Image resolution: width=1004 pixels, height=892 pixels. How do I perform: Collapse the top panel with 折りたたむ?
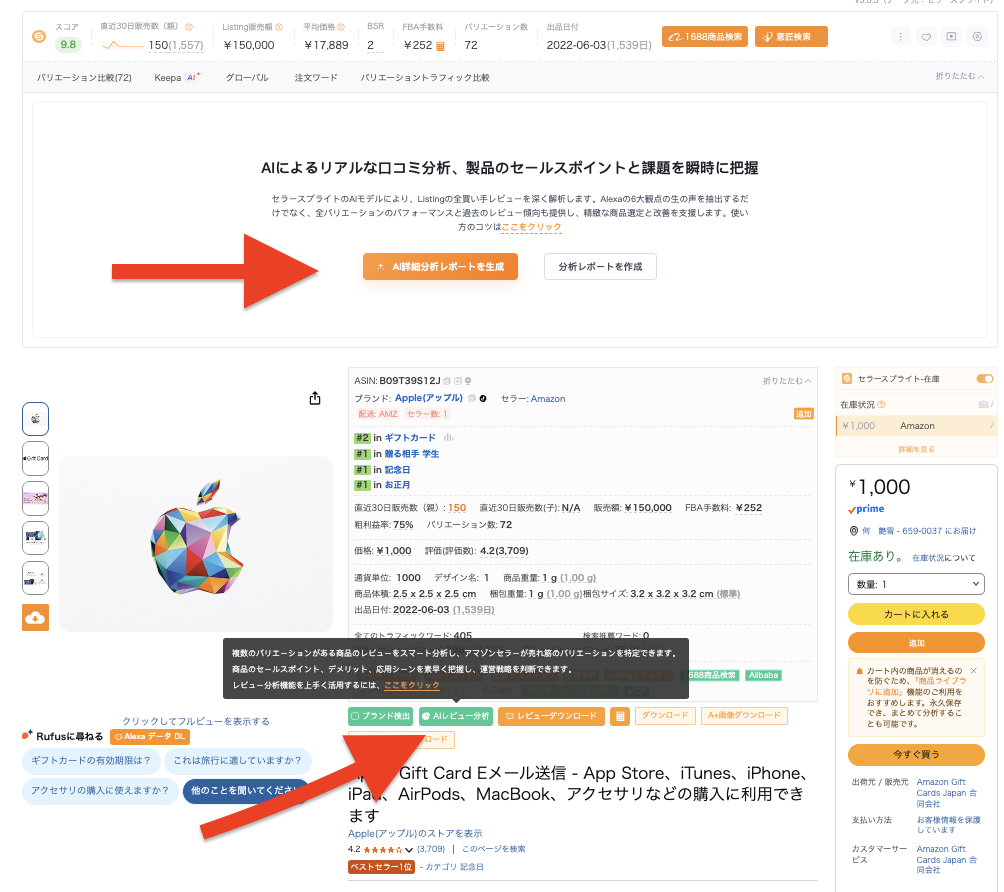click(x=959, y=76)
